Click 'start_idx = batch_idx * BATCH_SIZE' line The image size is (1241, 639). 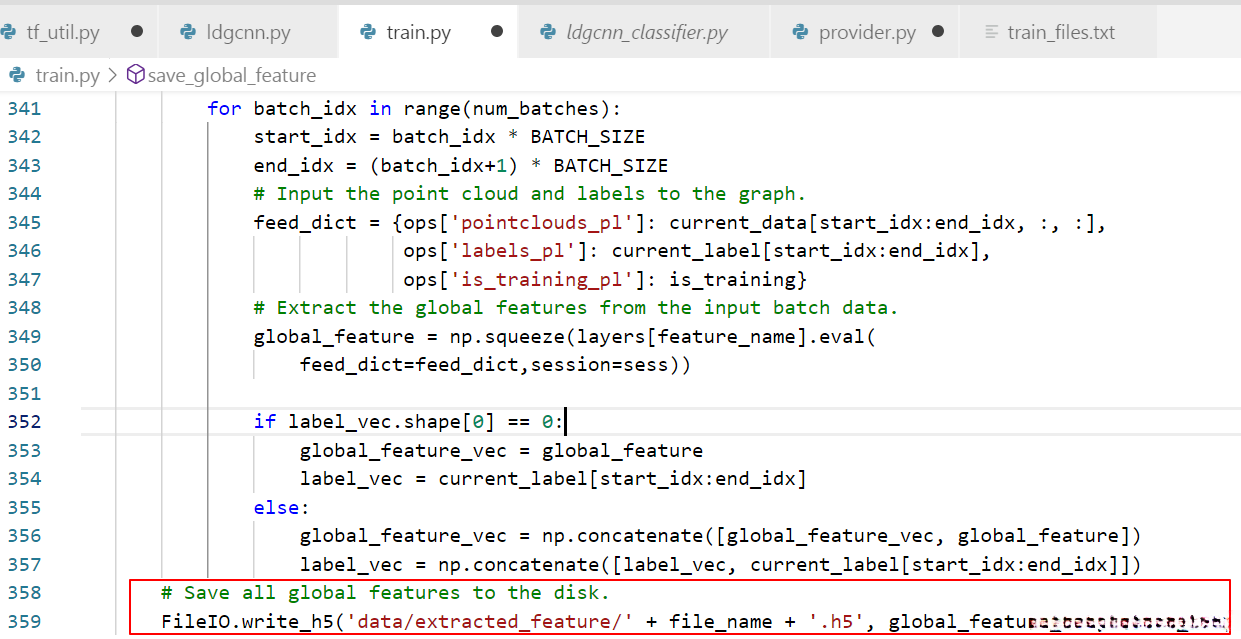[449, 137]
